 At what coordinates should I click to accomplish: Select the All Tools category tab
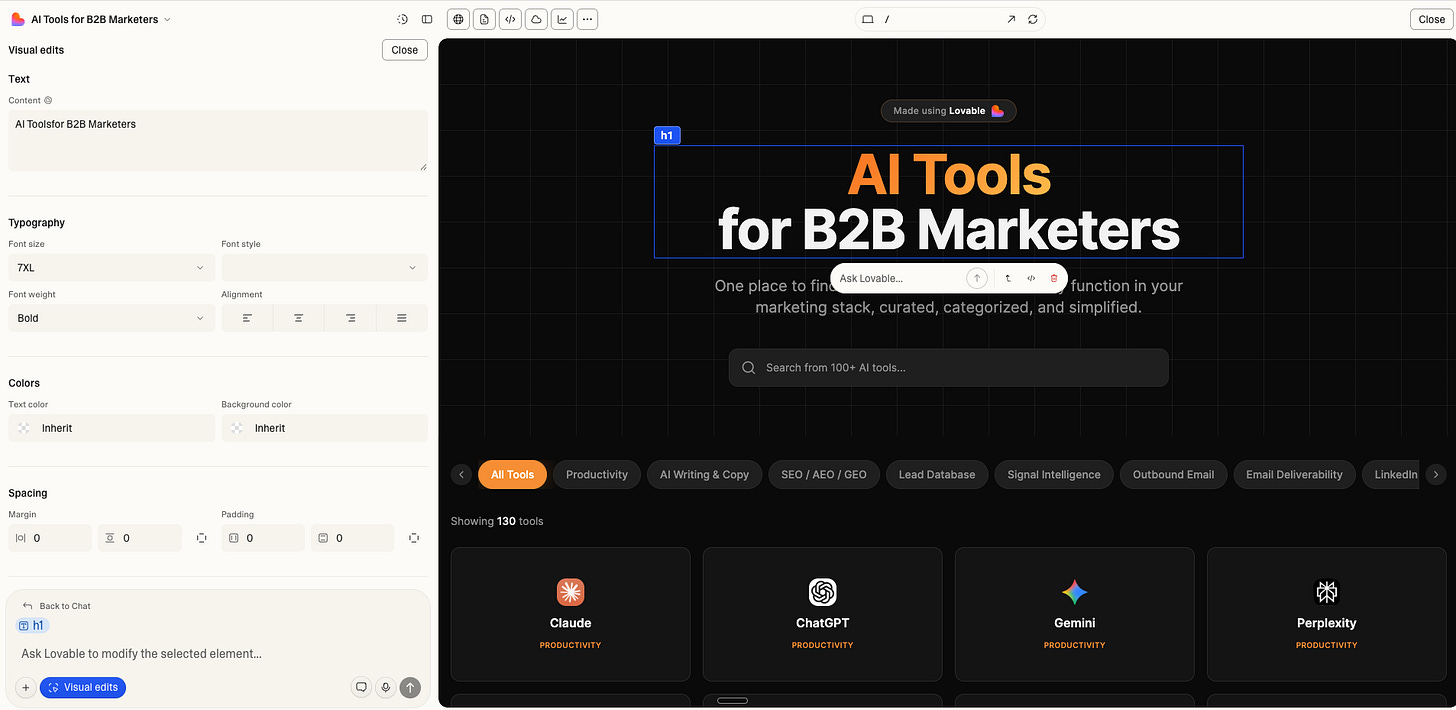coord(512,475)
